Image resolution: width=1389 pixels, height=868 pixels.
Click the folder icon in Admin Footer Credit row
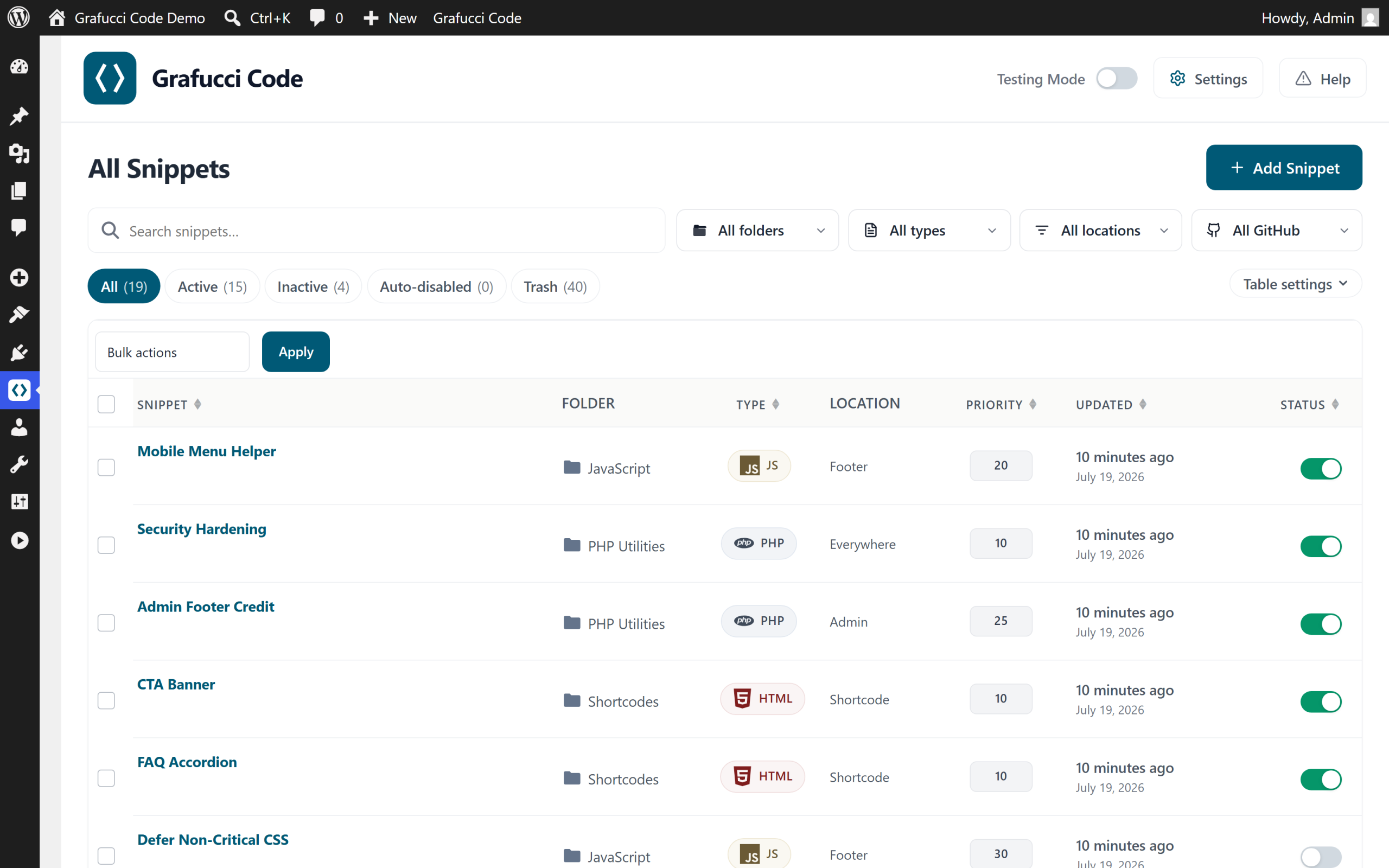point(572,622)
